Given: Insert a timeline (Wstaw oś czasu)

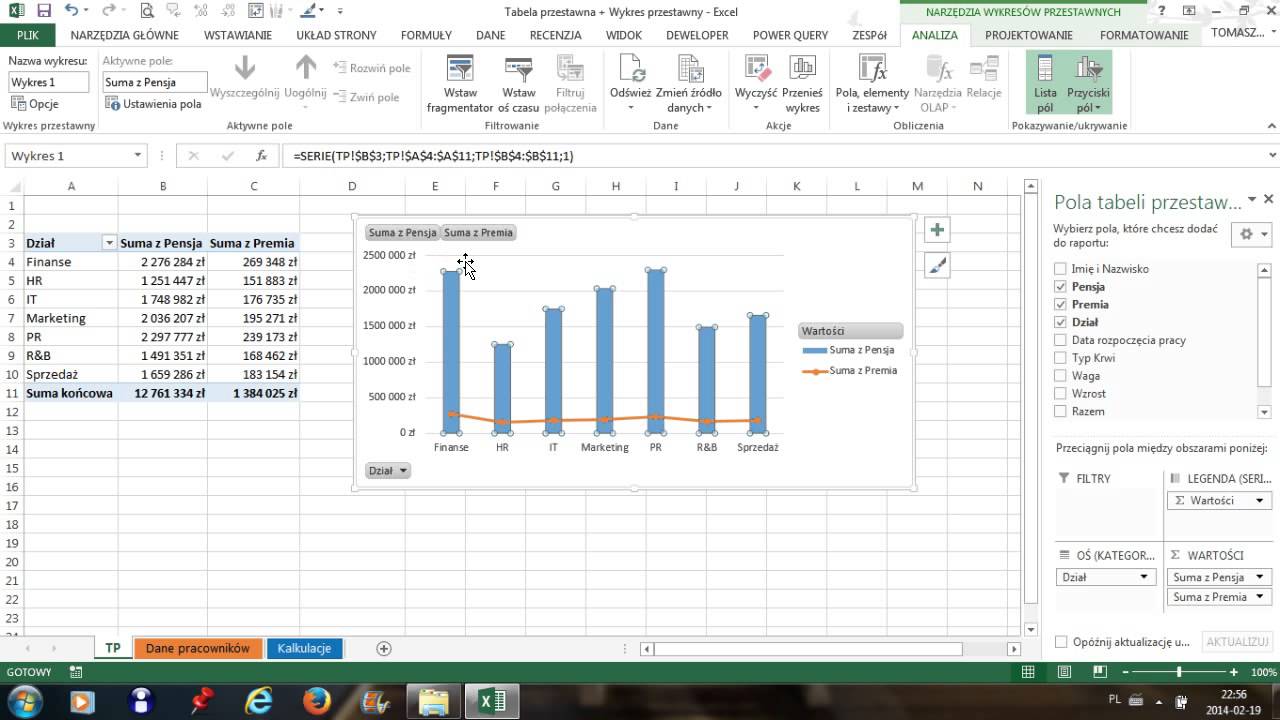Looking at the screenshot, I should pos(519,84).
